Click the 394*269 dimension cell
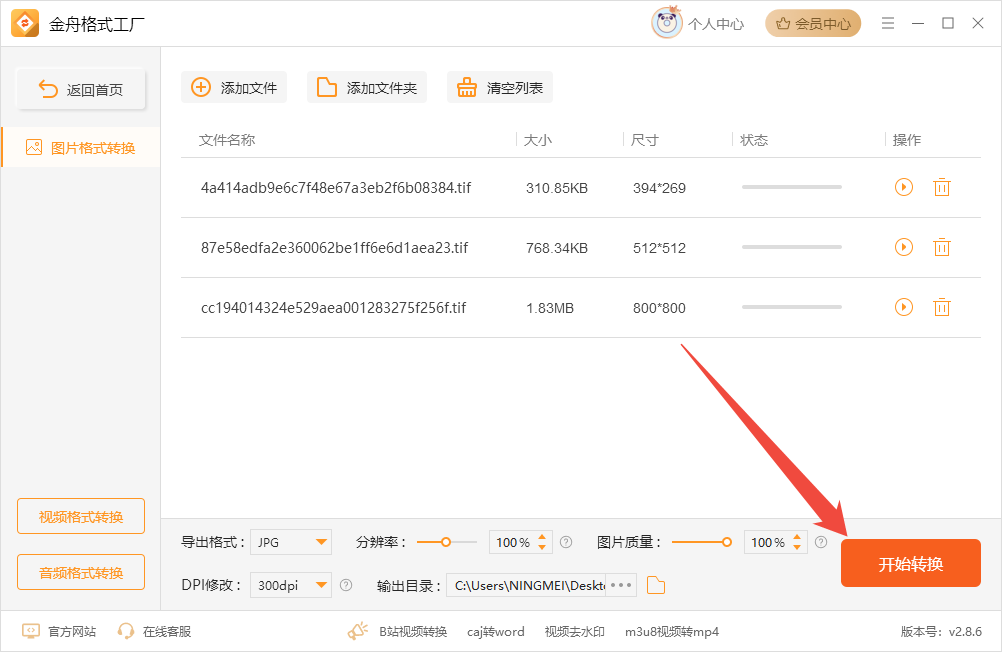 (x=659, y=188)
